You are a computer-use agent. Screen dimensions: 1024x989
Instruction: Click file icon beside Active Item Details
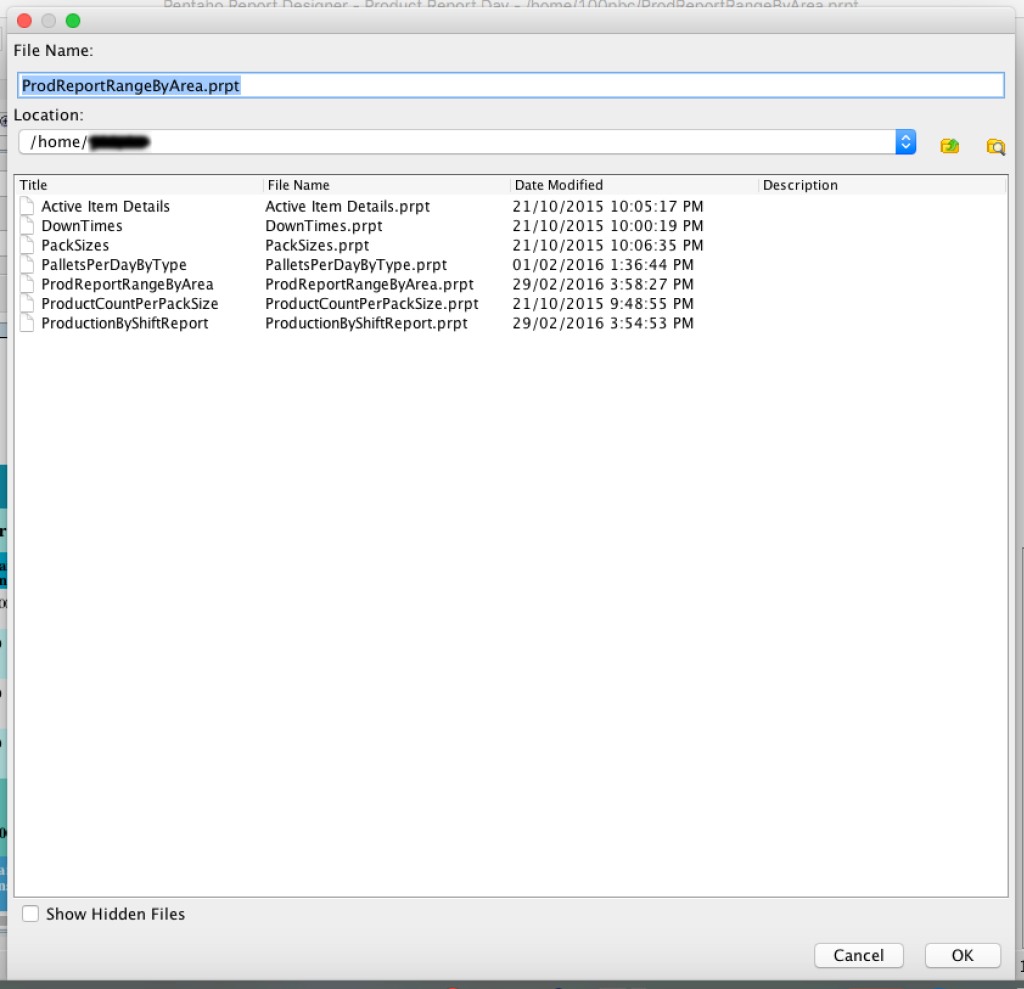tap(27, 206)
